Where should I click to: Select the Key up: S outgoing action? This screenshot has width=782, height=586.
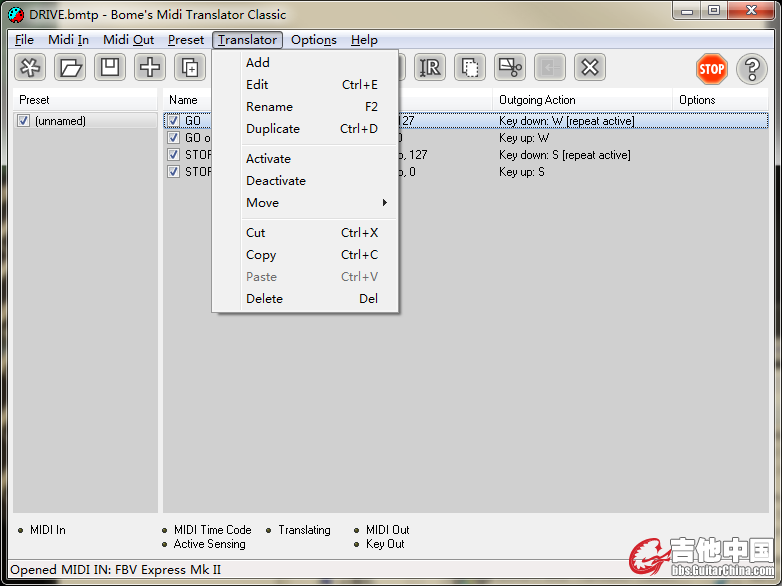coord(522,172)
